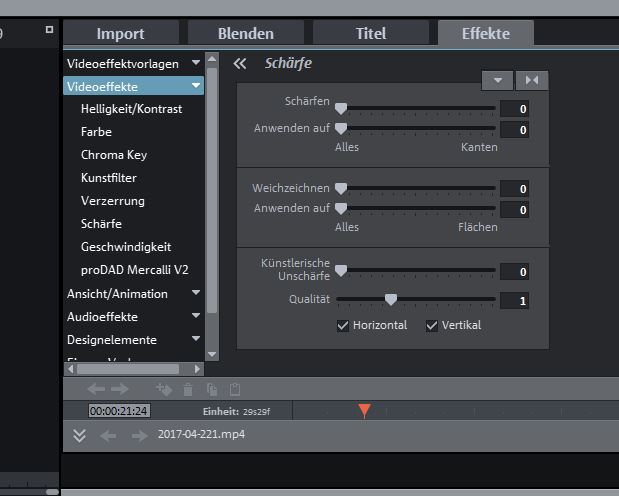Image resolution: width=619 pixels, height=496 pixels.
Task: Click the paste clipboard icon above timeline
Action: pyautogui.click(x=234, y=389)
